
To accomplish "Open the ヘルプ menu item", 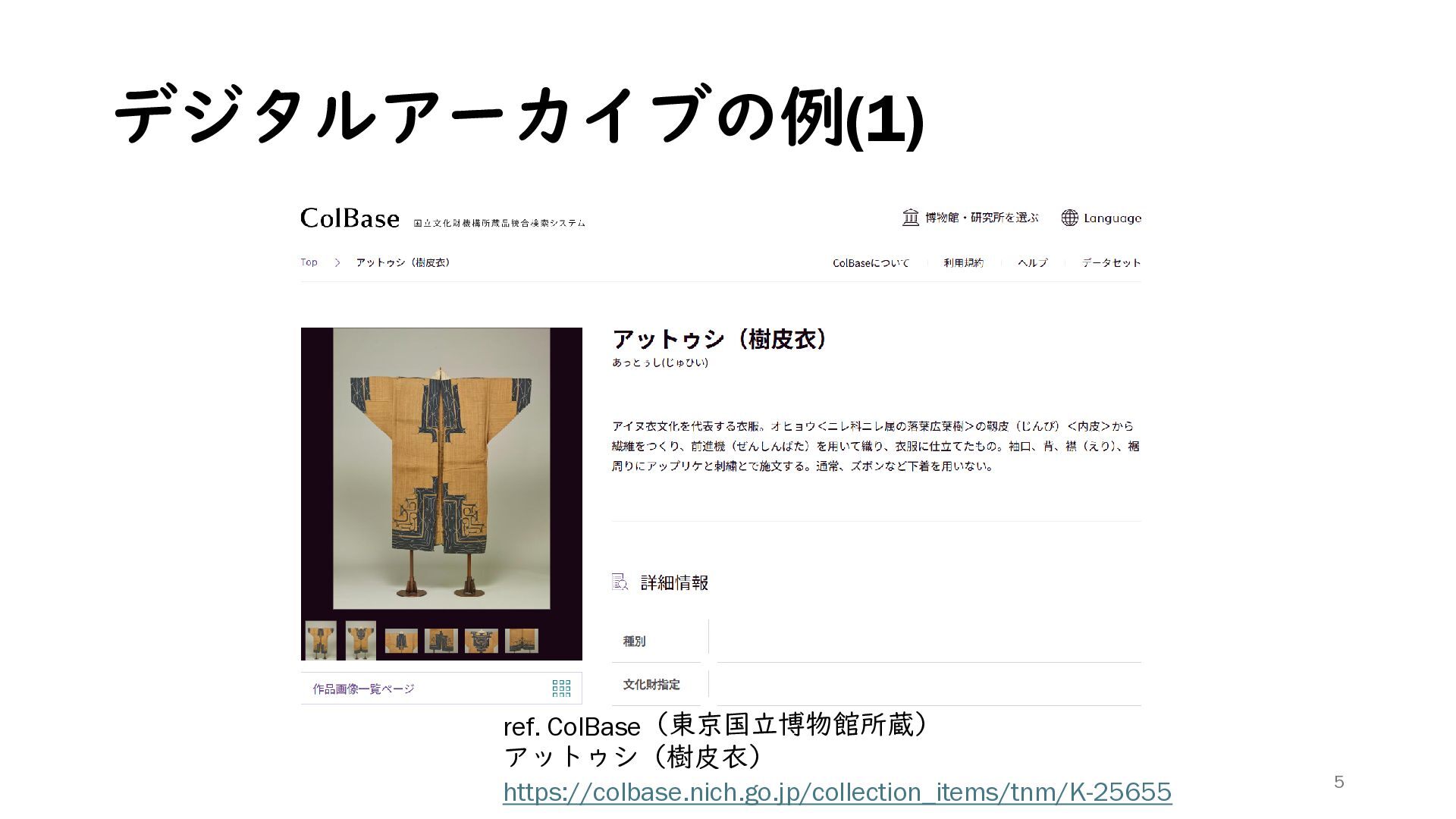I will (1033, 263).
